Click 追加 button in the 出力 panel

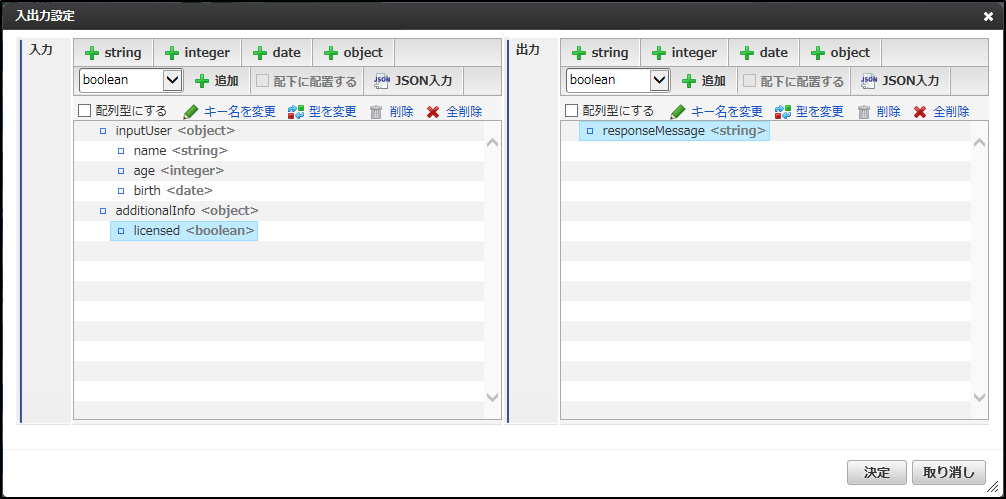click(704, 81)
